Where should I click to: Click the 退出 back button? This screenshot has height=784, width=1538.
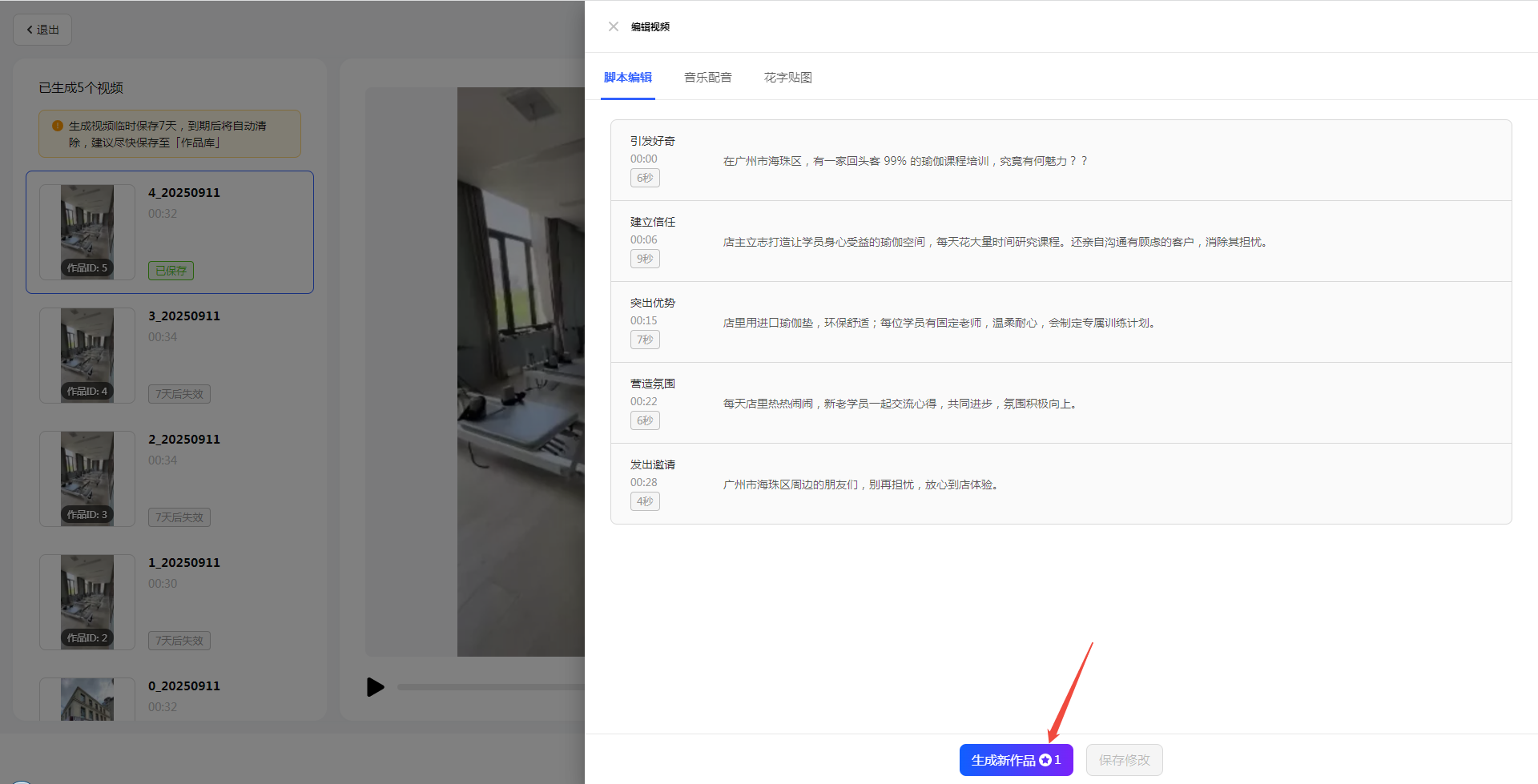click(x=42, y=30)
